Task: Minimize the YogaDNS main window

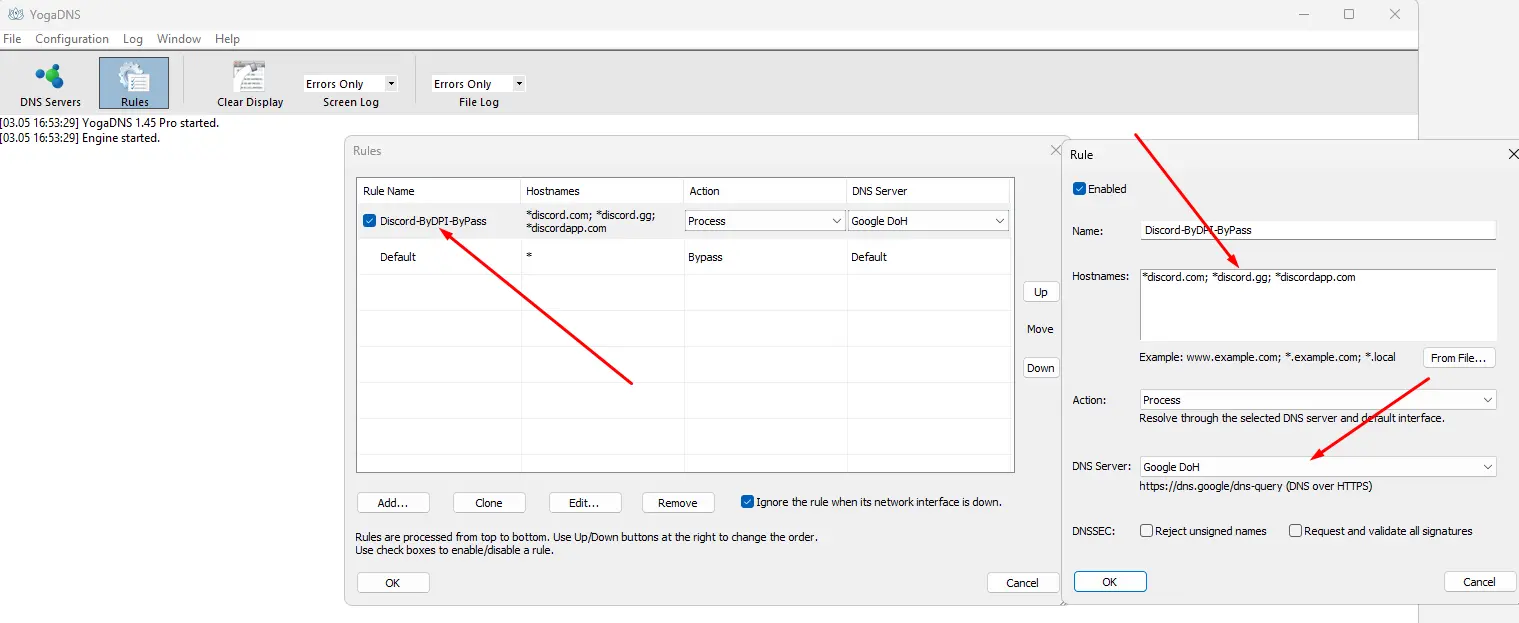Action: 1304,14
